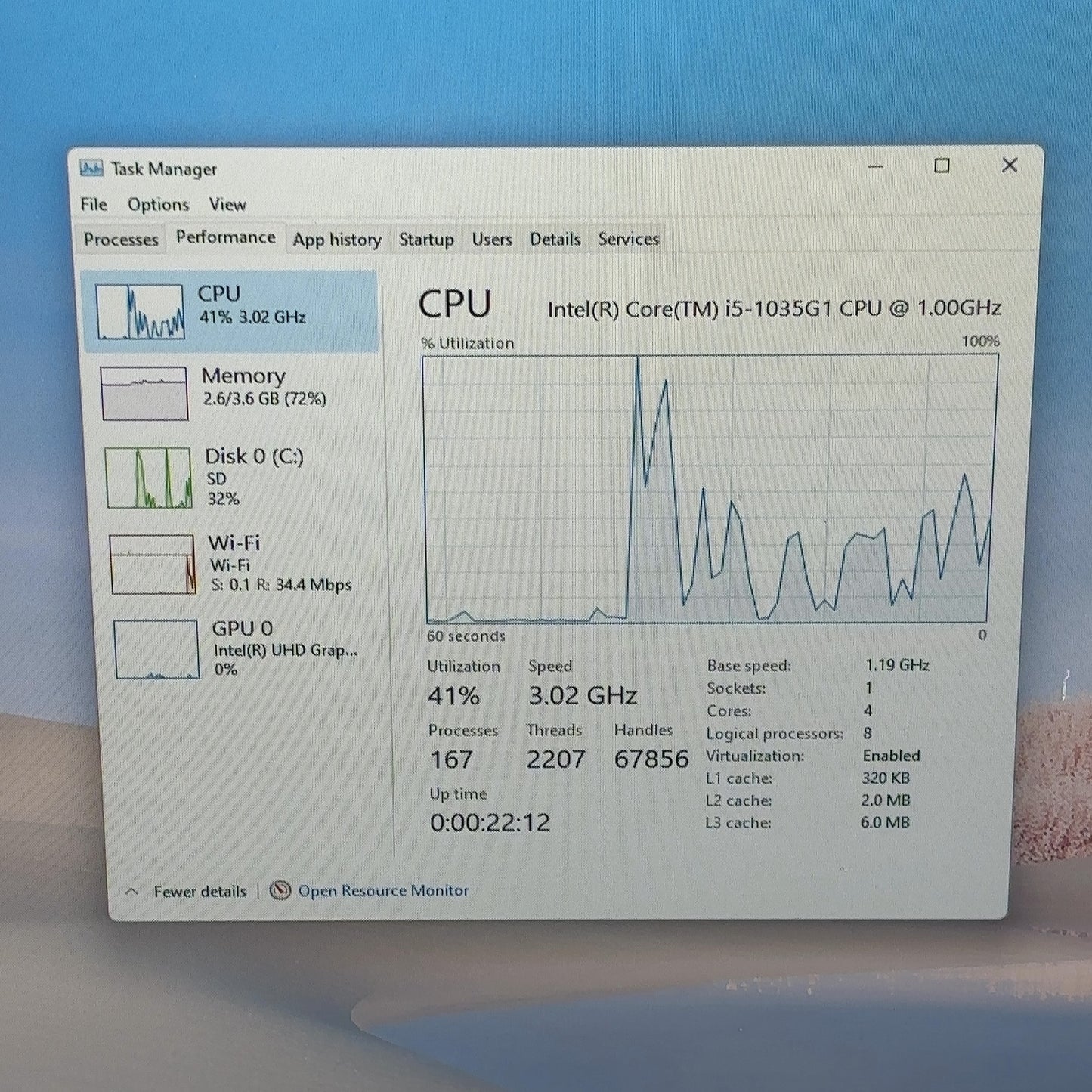
Task: Click the Fewer details button
Action: tap(200, 892)
